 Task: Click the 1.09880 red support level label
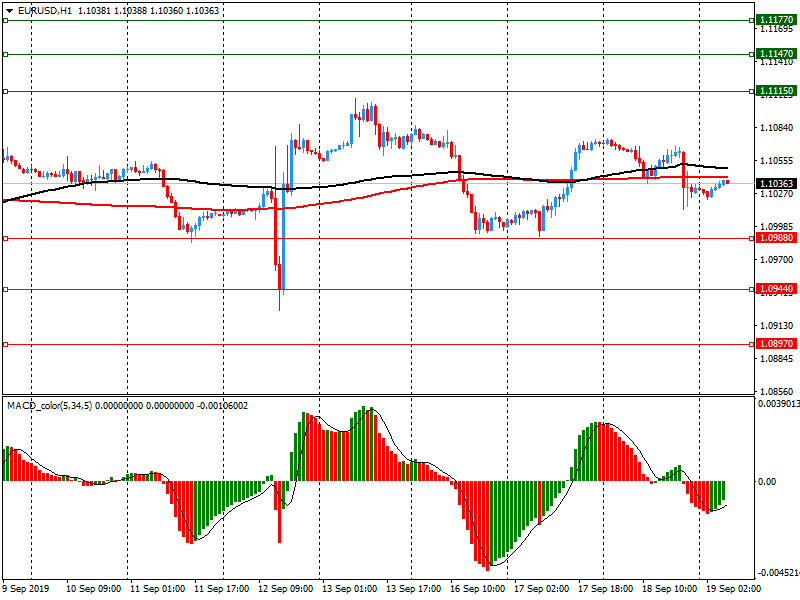click(776, 238)
